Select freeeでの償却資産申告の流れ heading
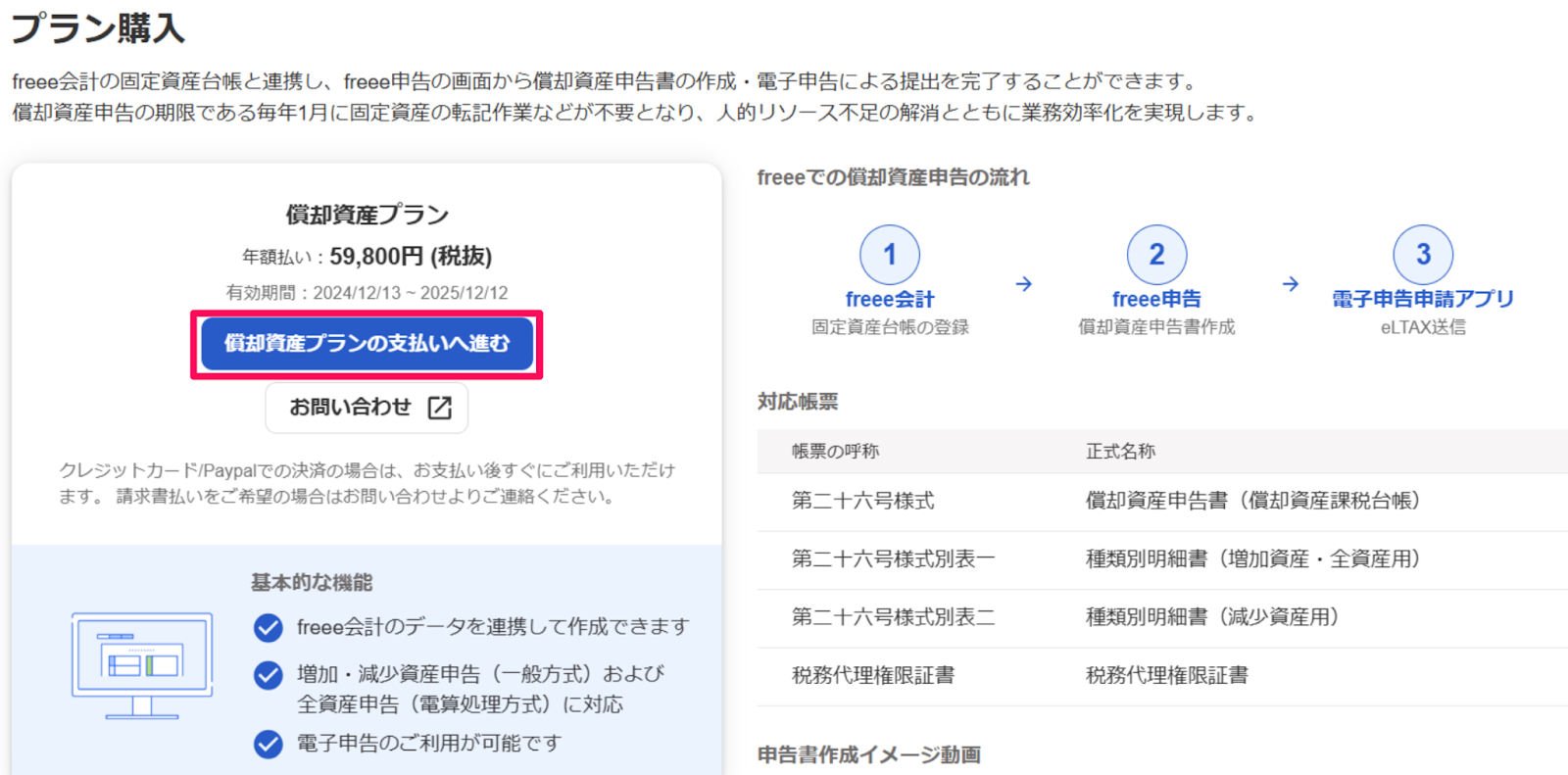The height and width of the screenshot is (775, 1568). point(894,177)
